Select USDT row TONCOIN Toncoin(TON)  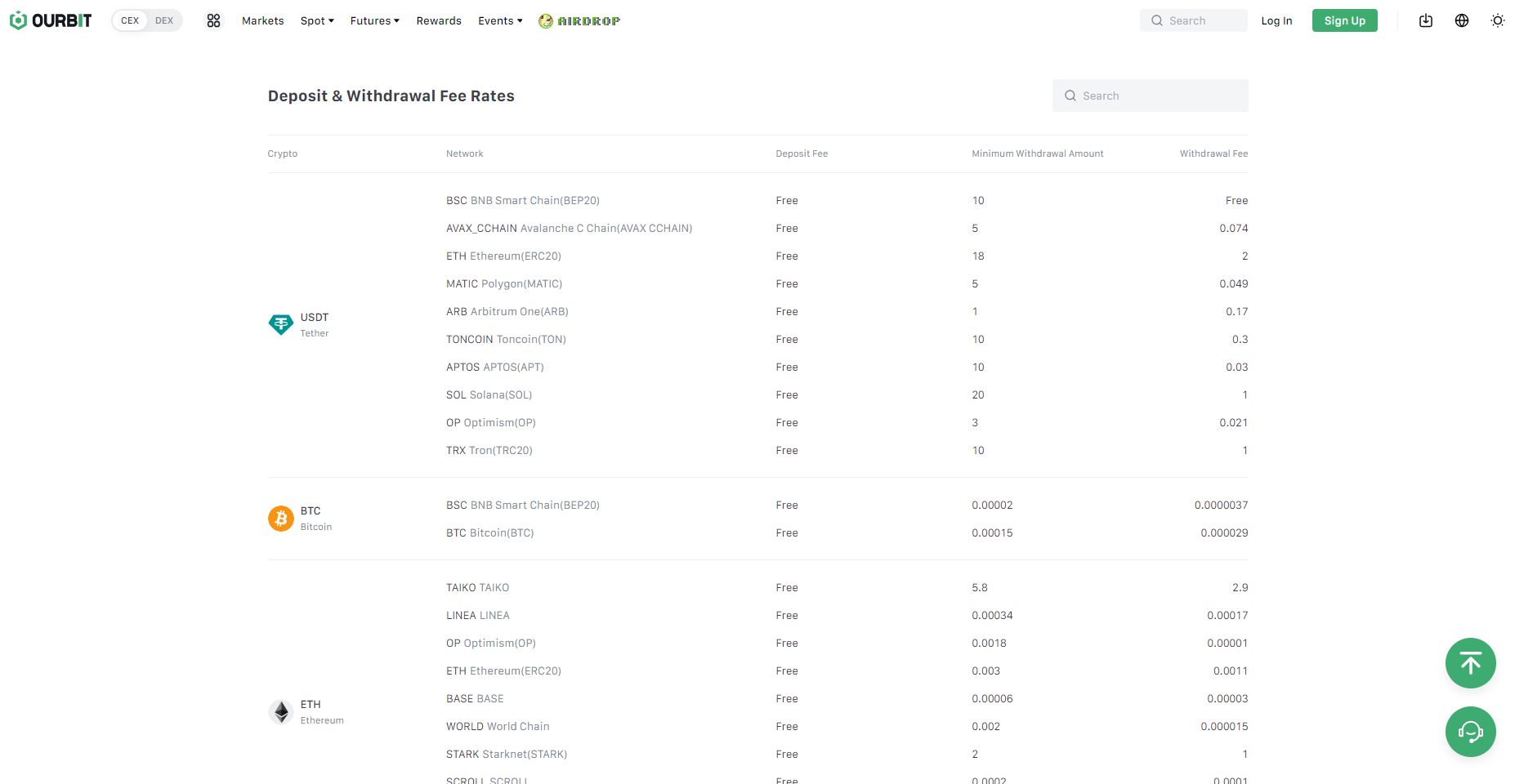point(506,339)
